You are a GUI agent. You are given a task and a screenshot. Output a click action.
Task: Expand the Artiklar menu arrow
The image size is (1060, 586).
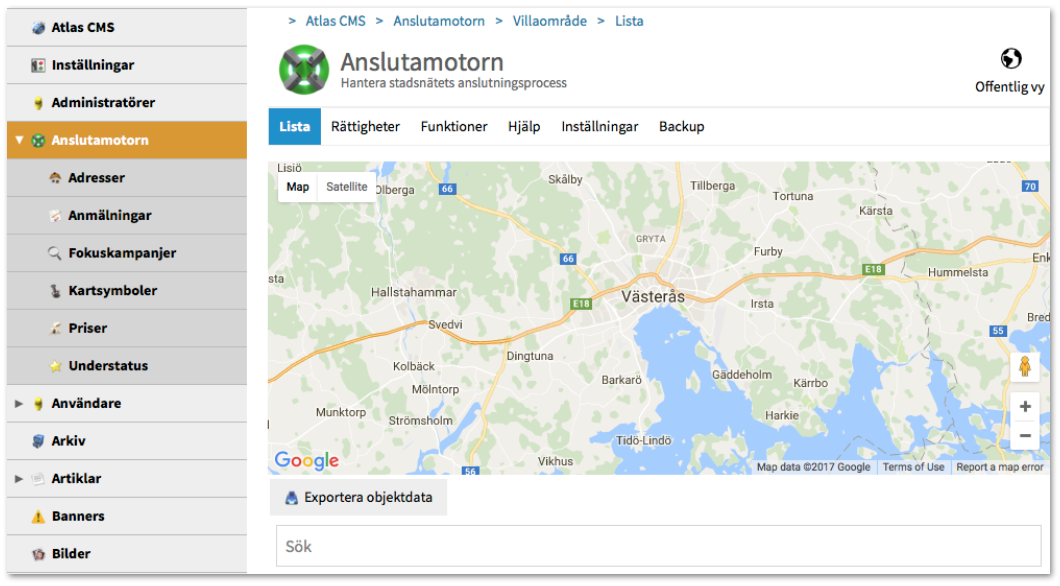click(19, 479)
